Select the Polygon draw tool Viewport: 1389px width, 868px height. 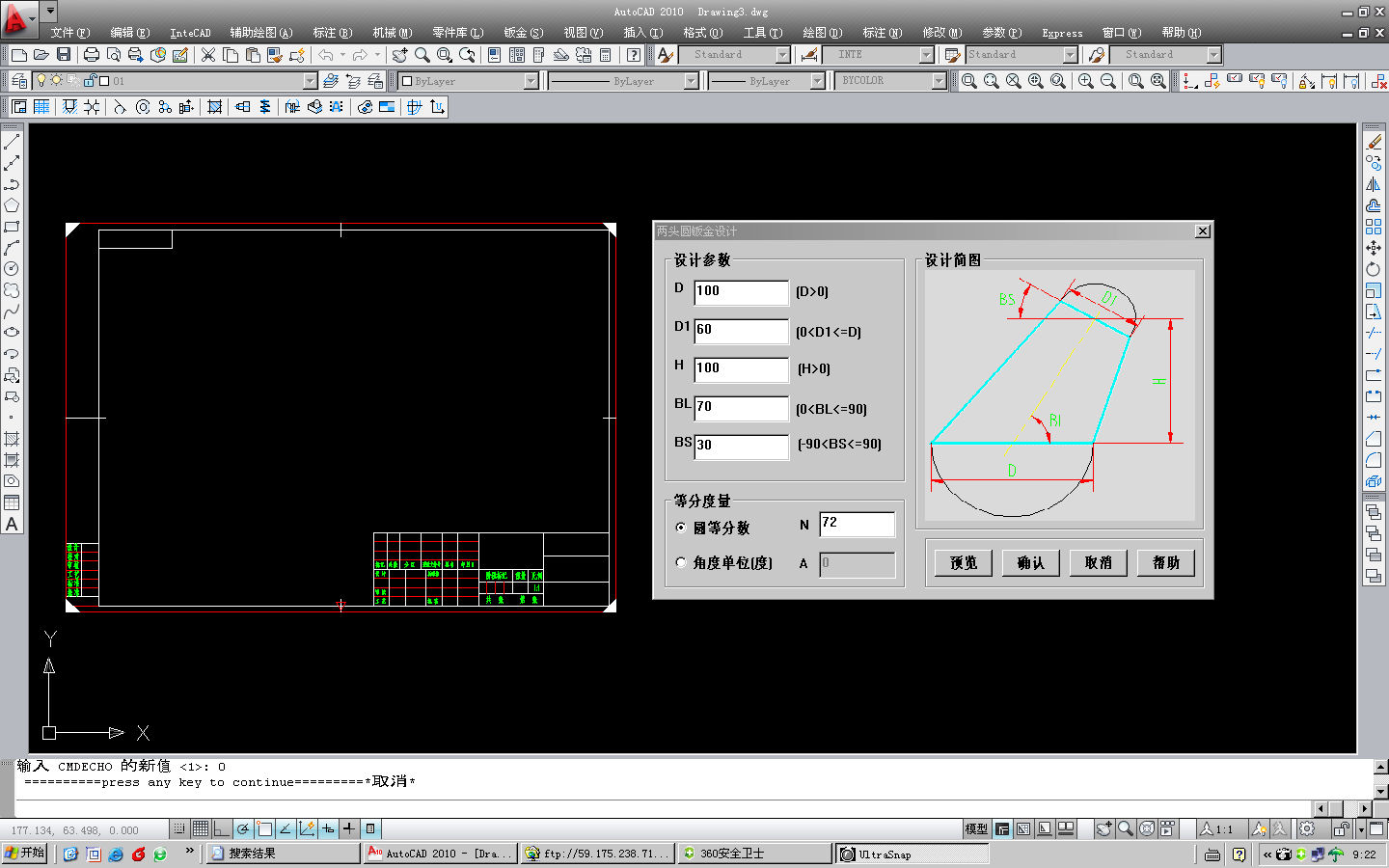tap(12, 205)
